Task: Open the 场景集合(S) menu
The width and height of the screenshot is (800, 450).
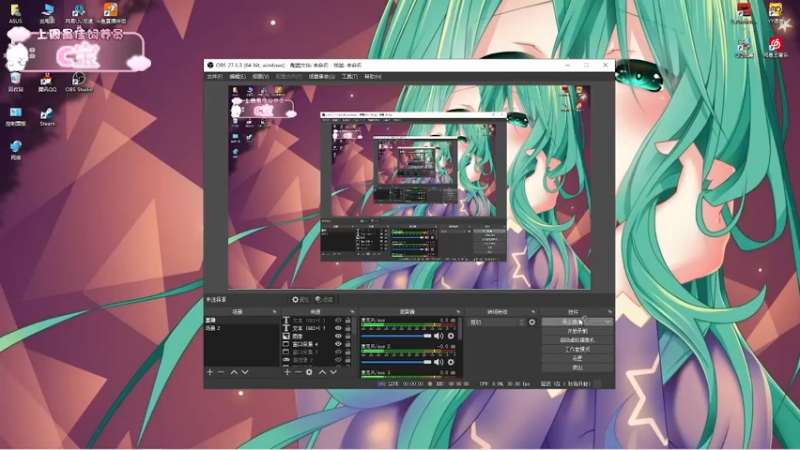Action: (321, 77)
